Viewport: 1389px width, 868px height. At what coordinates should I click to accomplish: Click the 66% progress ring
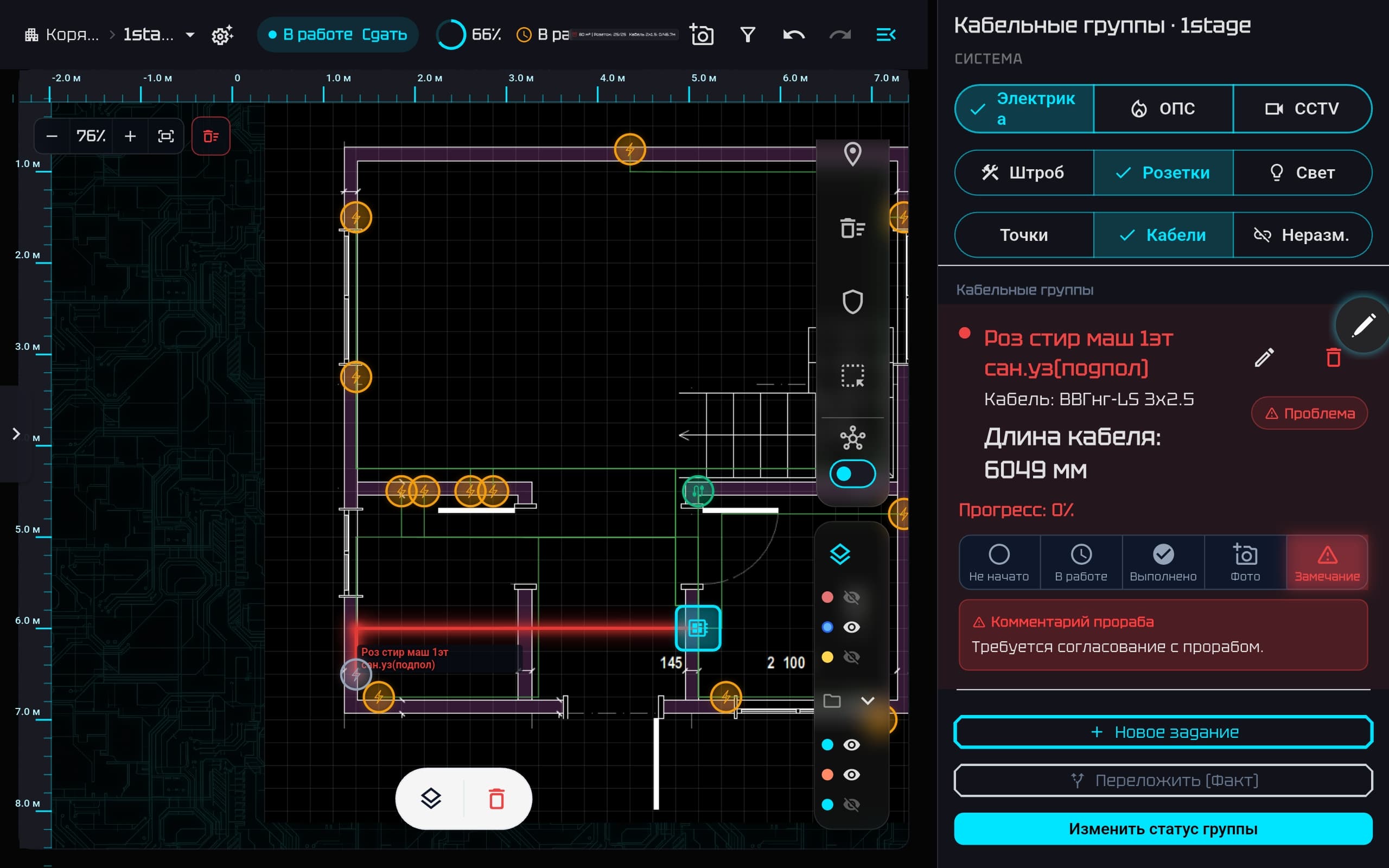tap(451, 35)
